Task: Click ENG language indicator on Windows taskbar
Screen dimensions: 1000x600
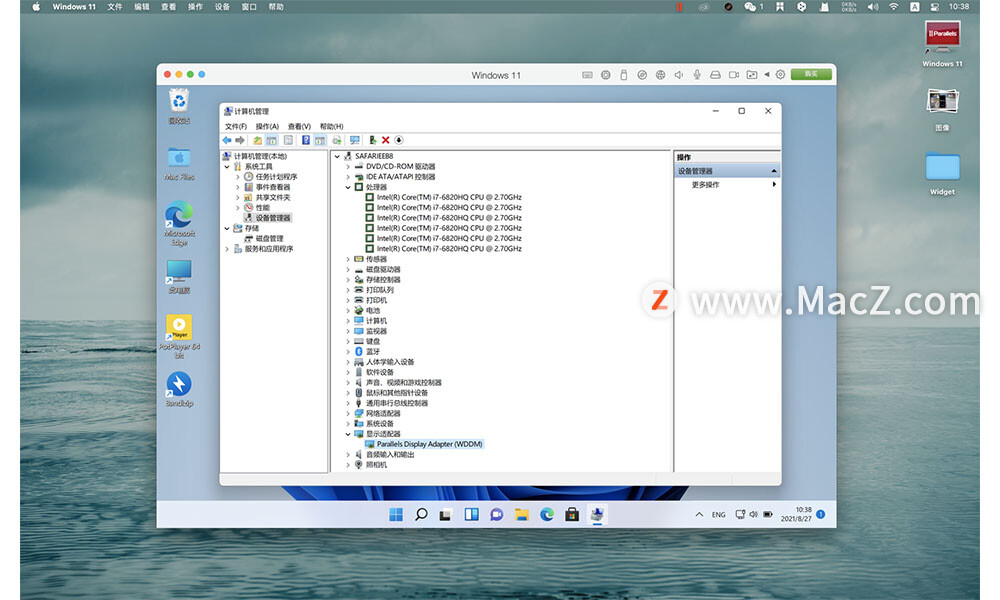Action: coord(719,515)
